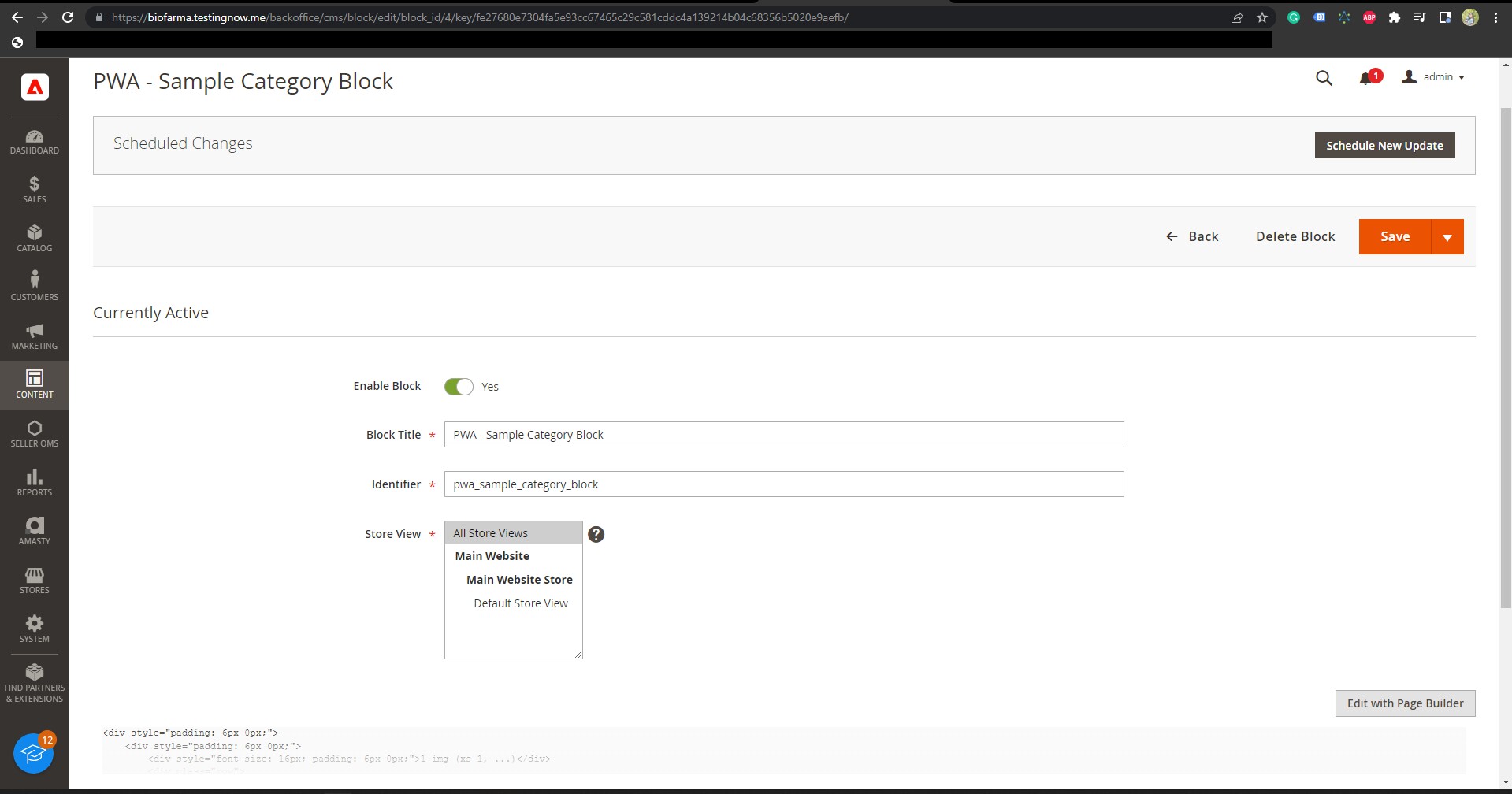This screenshot has width=1512, height=794.
Task: Click the Adblock Plus extension icon
Action: 1369,17
